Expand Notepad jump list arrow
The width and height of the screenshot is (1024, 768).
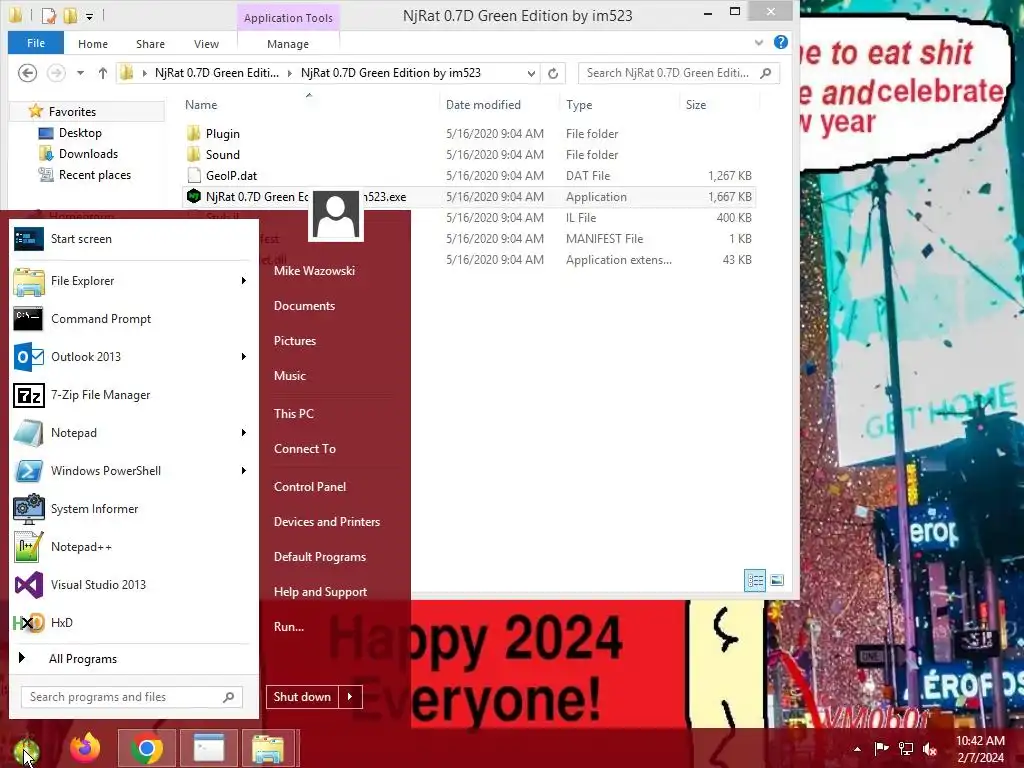pos(244,433)
